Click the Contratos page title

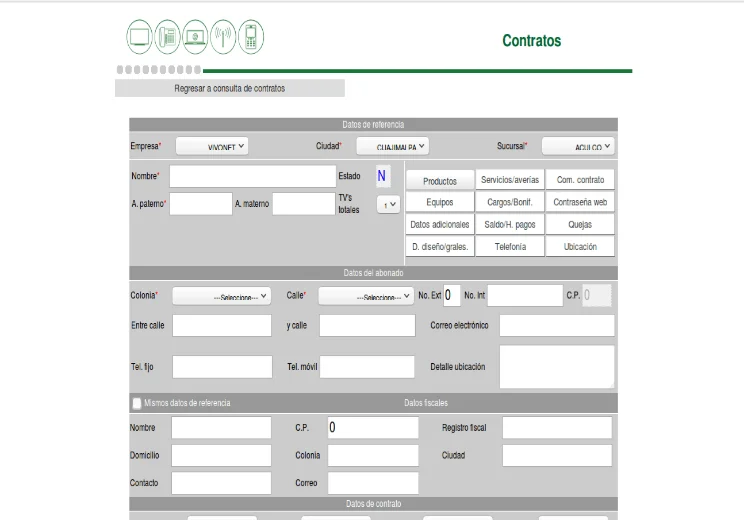[x=531, y=41]
